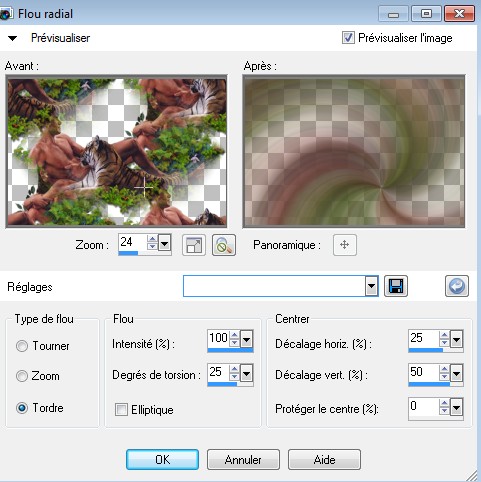This screenshot has height=482, width=481.
Task: Open the Degrés de torsion slider arrow
Action: (x=246, y=373)
